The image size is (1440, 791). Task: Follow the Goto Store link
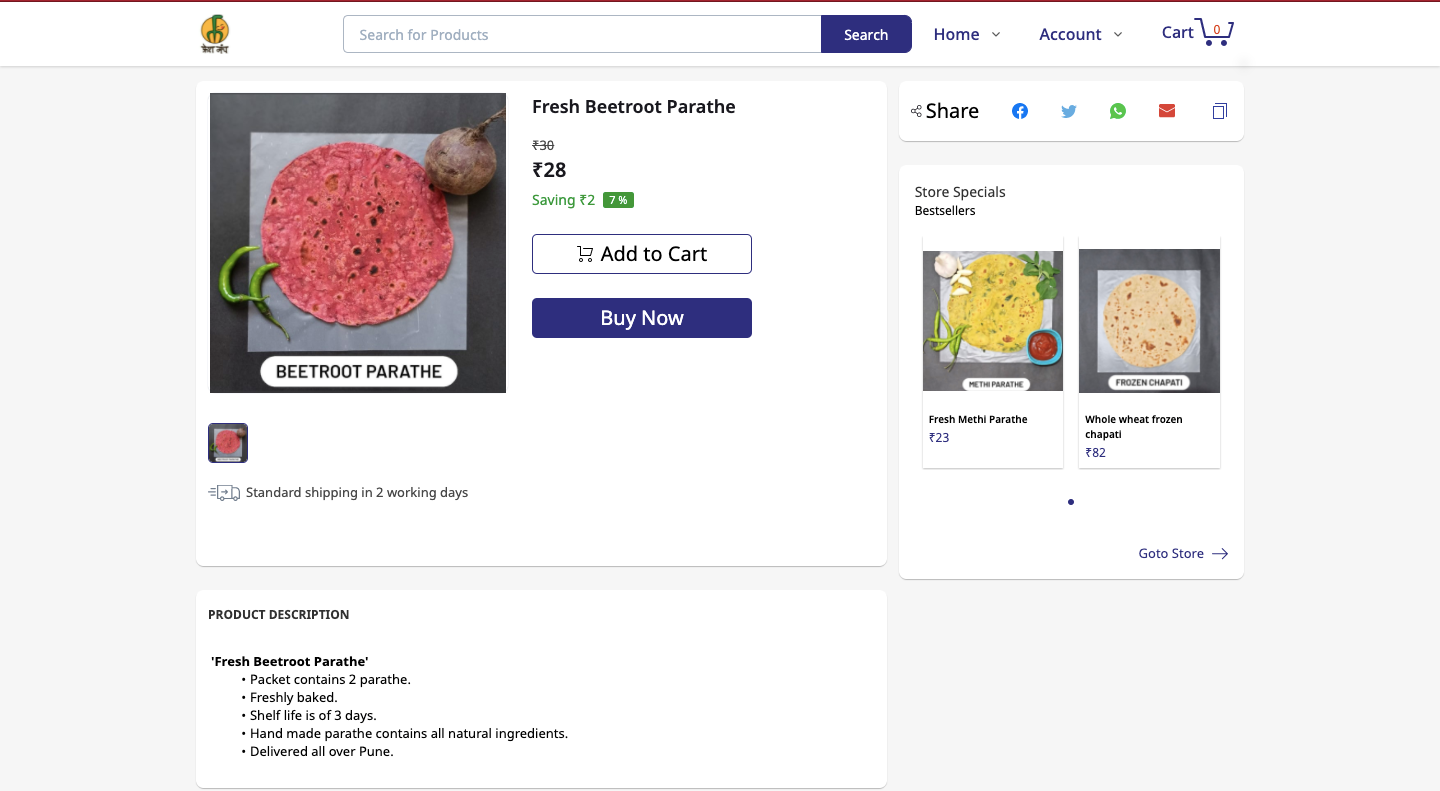point(1182,553)
